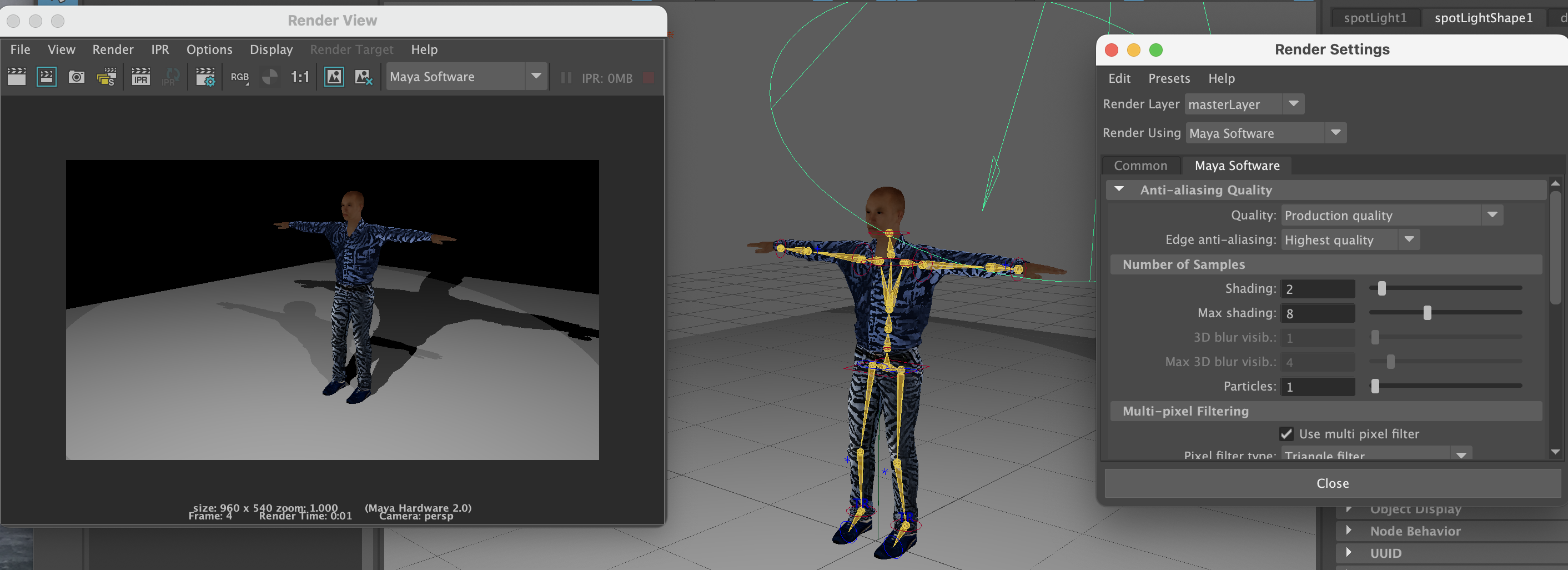Click the camera Snapshot icon

point(77,77)
